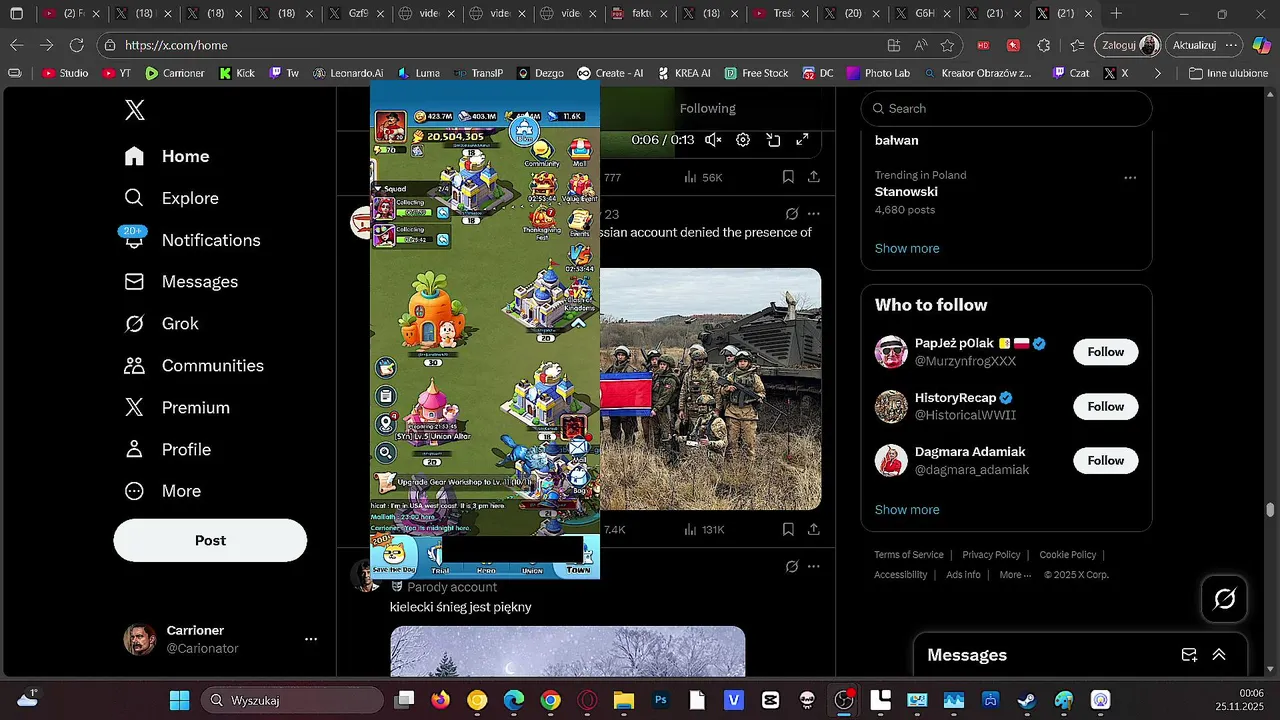1280x720 pixels.
Task: Expand the Messages drawer
Action: click(x=1219, y=655)
